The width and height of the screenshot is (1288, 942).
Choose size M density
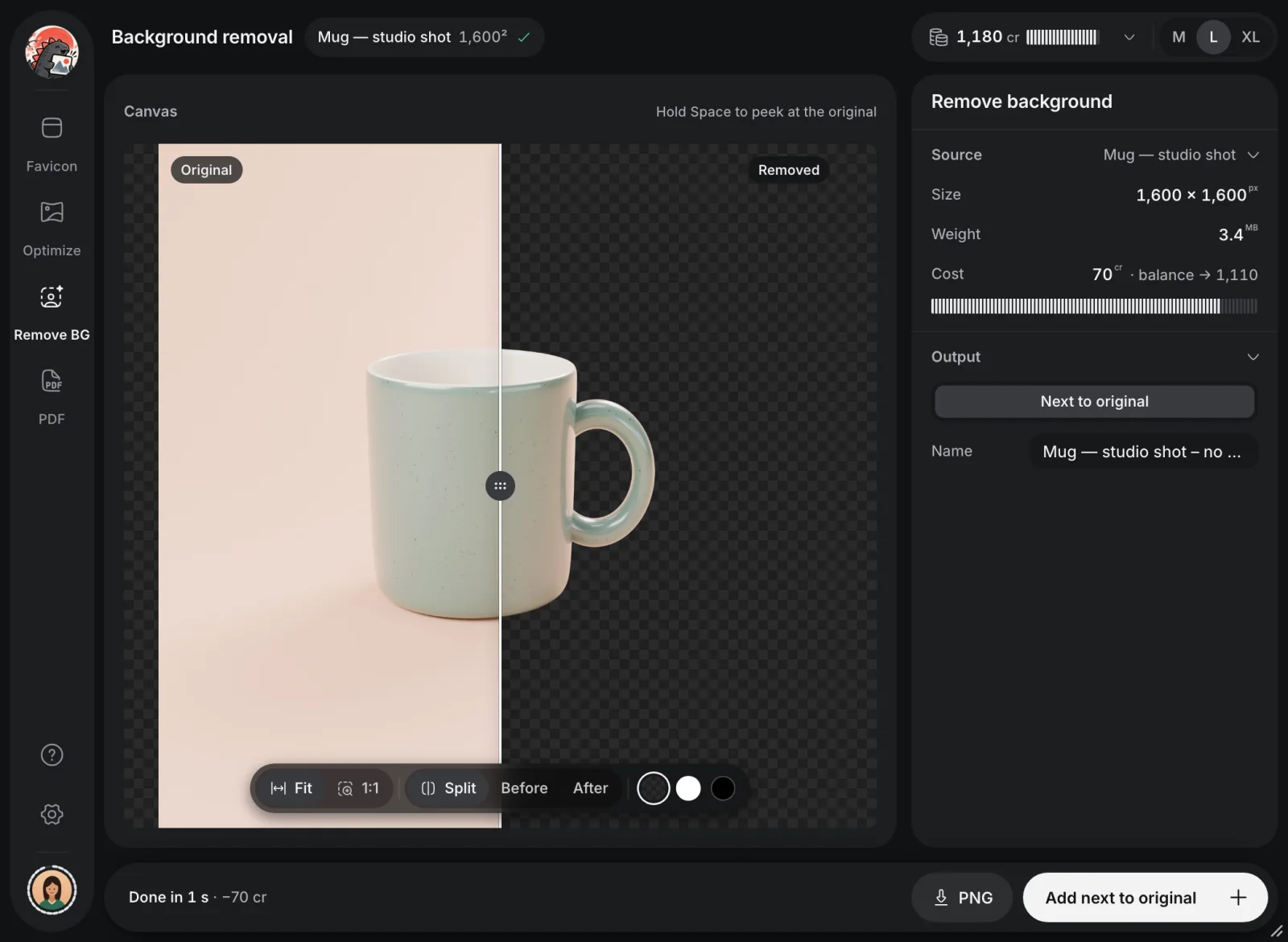1179,37
